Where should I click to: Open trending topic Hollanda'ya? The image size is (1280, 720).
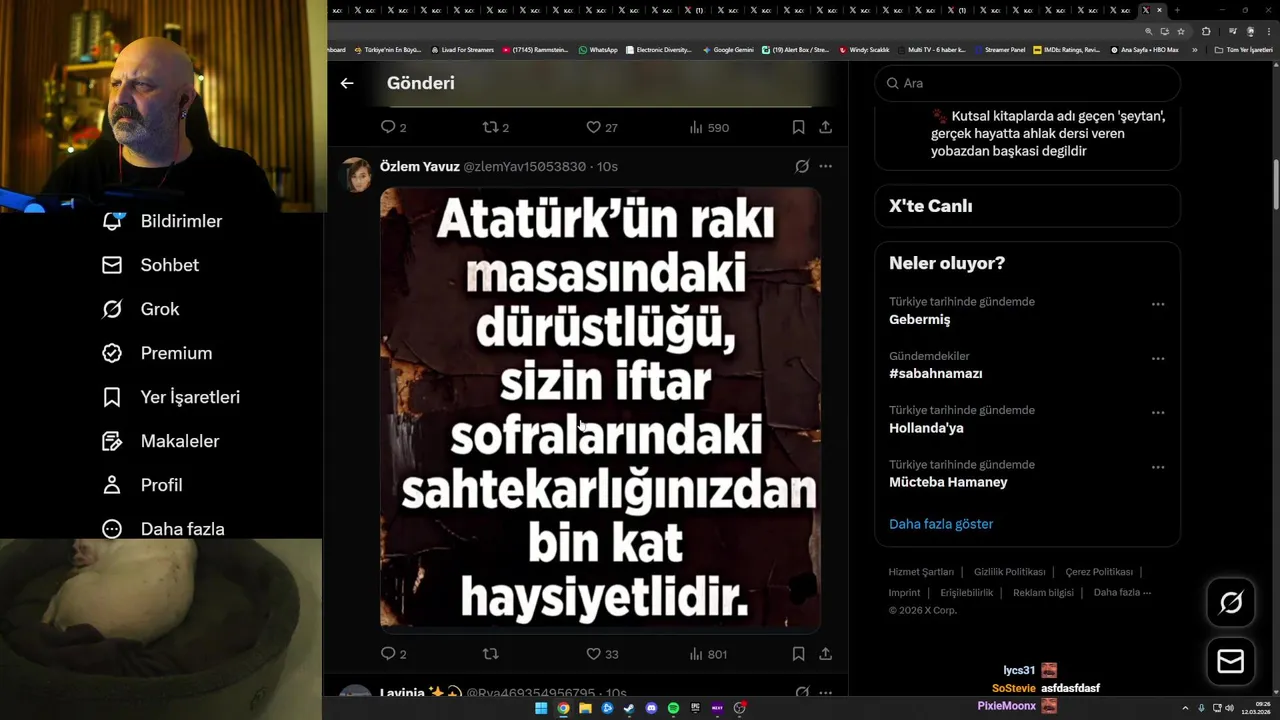pyautogui.click(x=926, y=428)
